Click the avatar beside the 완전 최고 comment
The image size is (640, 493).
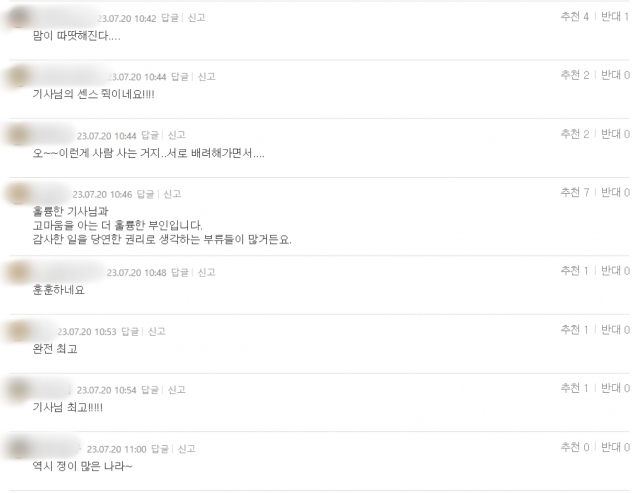coord(18,331)
